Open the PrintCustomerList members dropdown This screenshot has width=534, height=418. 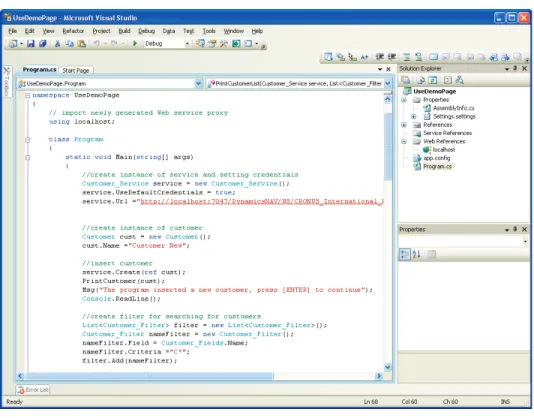point(388,83)
